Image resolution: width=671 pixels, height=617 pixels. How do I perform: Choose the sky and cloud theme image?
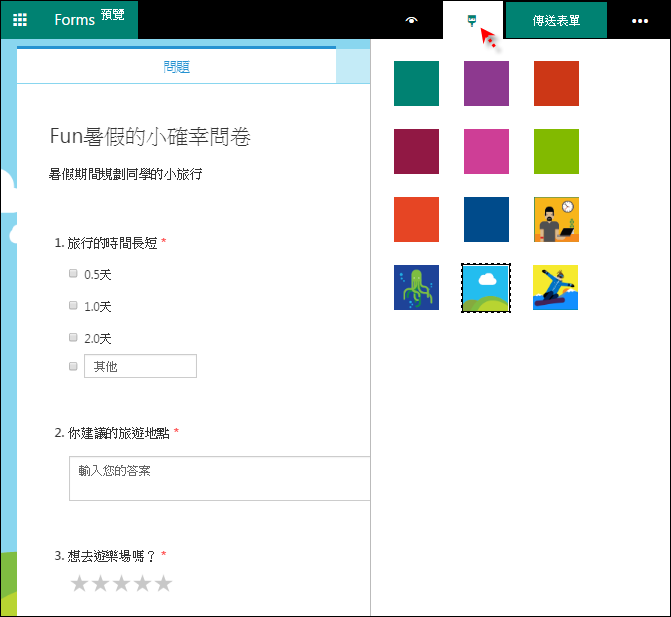(486, 288)
